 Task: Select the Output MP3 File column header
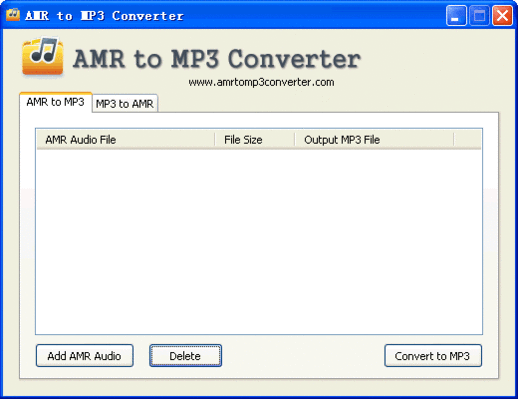374,140
